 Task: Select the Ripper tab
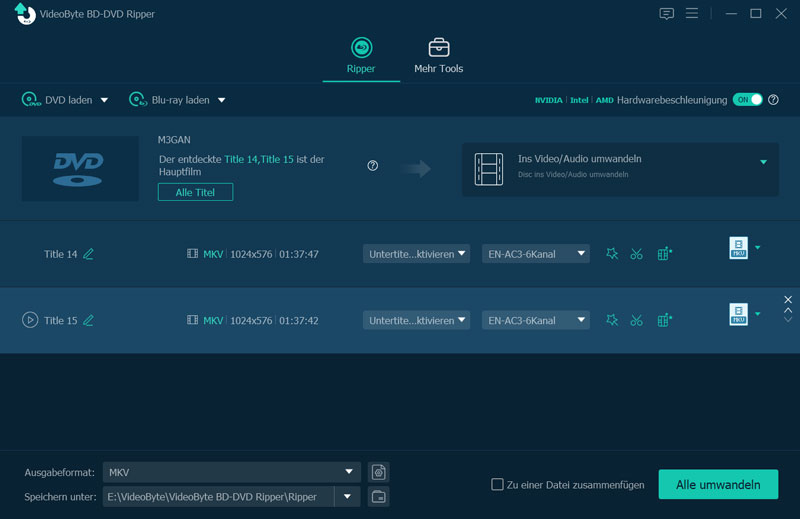coord(361,57)
